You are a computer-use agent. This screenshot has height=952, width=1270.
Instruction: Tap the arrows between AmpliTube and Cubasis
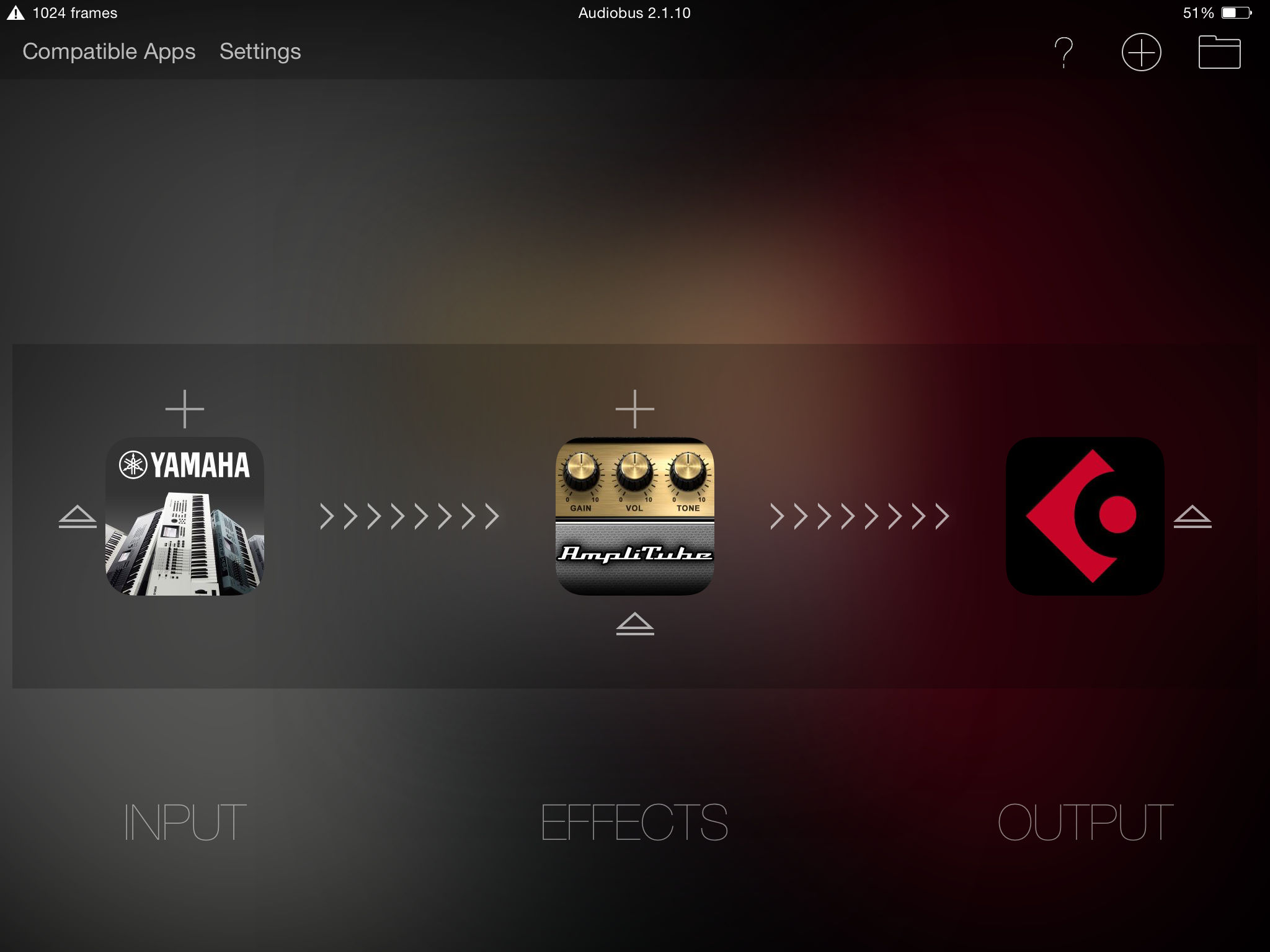pyautogui.click(x=860, y=516)
